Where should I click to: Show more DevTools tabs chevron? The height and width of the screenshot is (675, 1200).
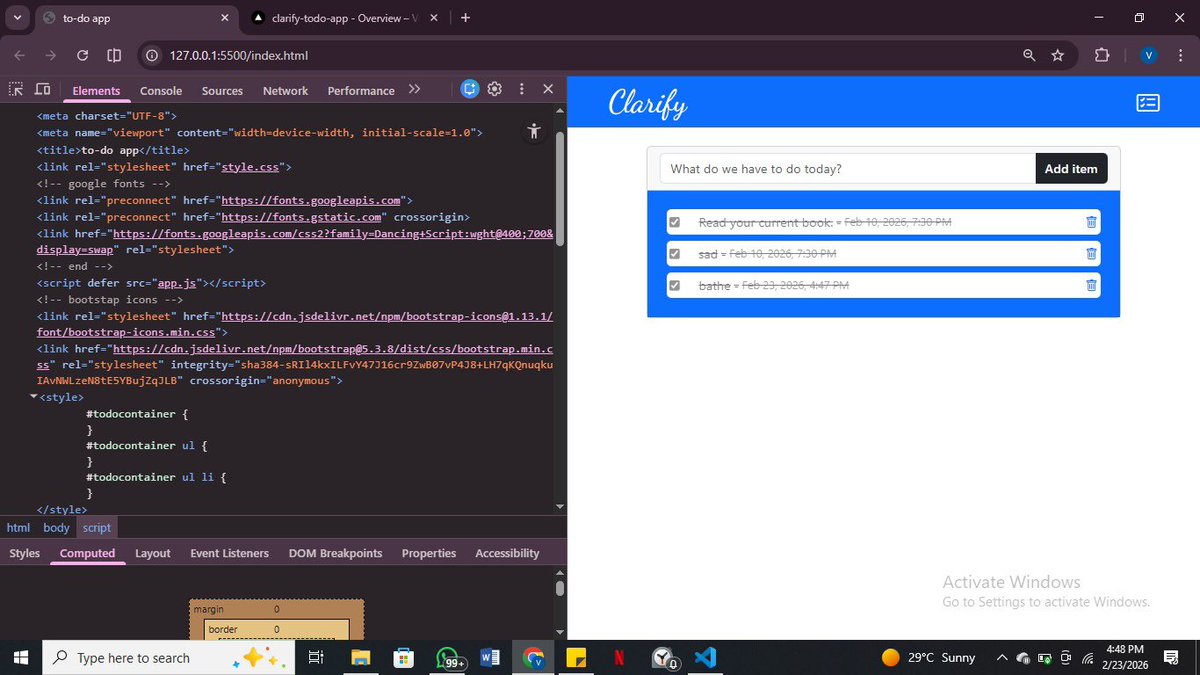tap(414, 89)
